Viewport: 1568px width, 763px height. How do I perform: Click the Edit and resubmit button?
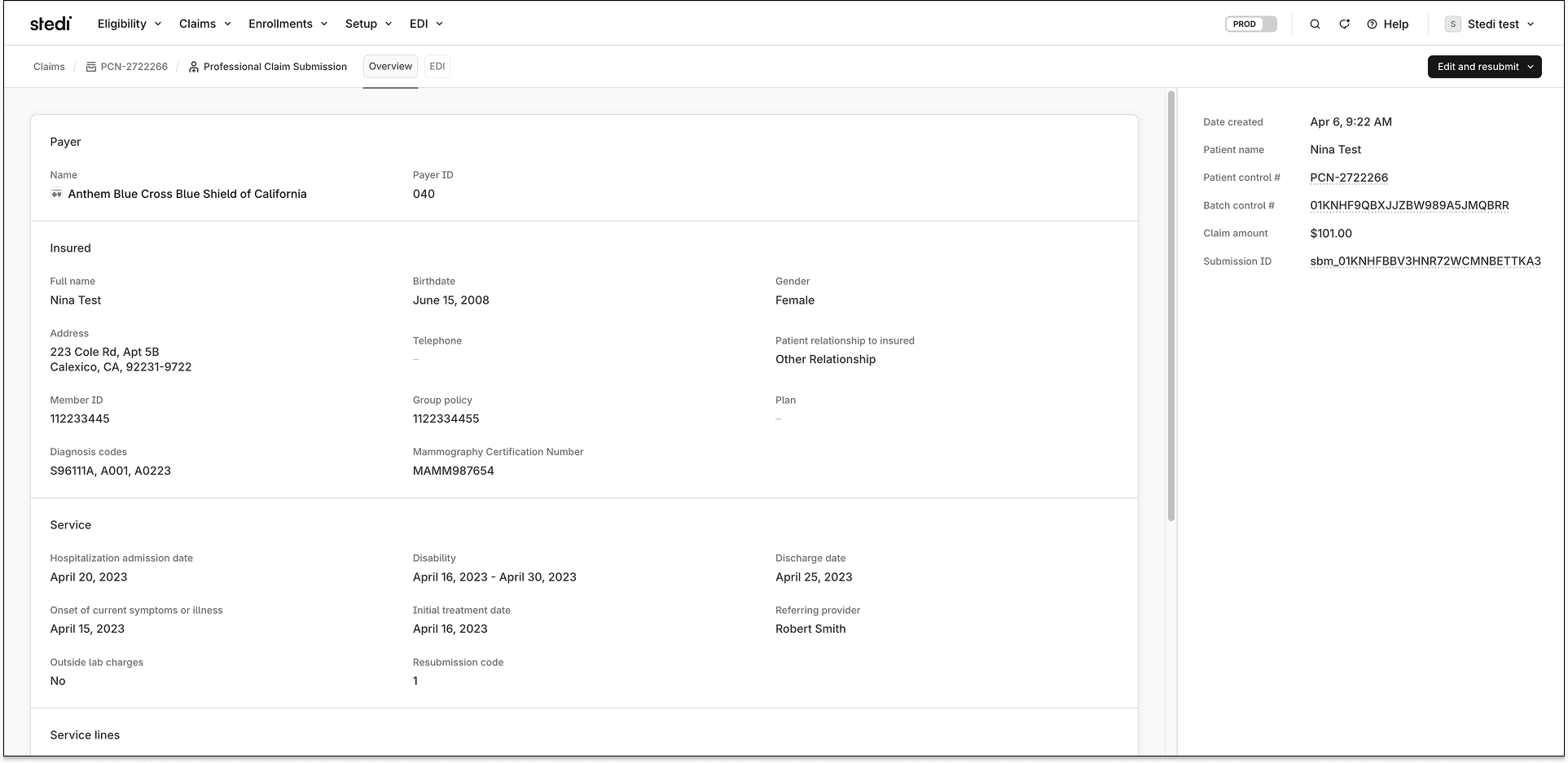(1474, 67)
